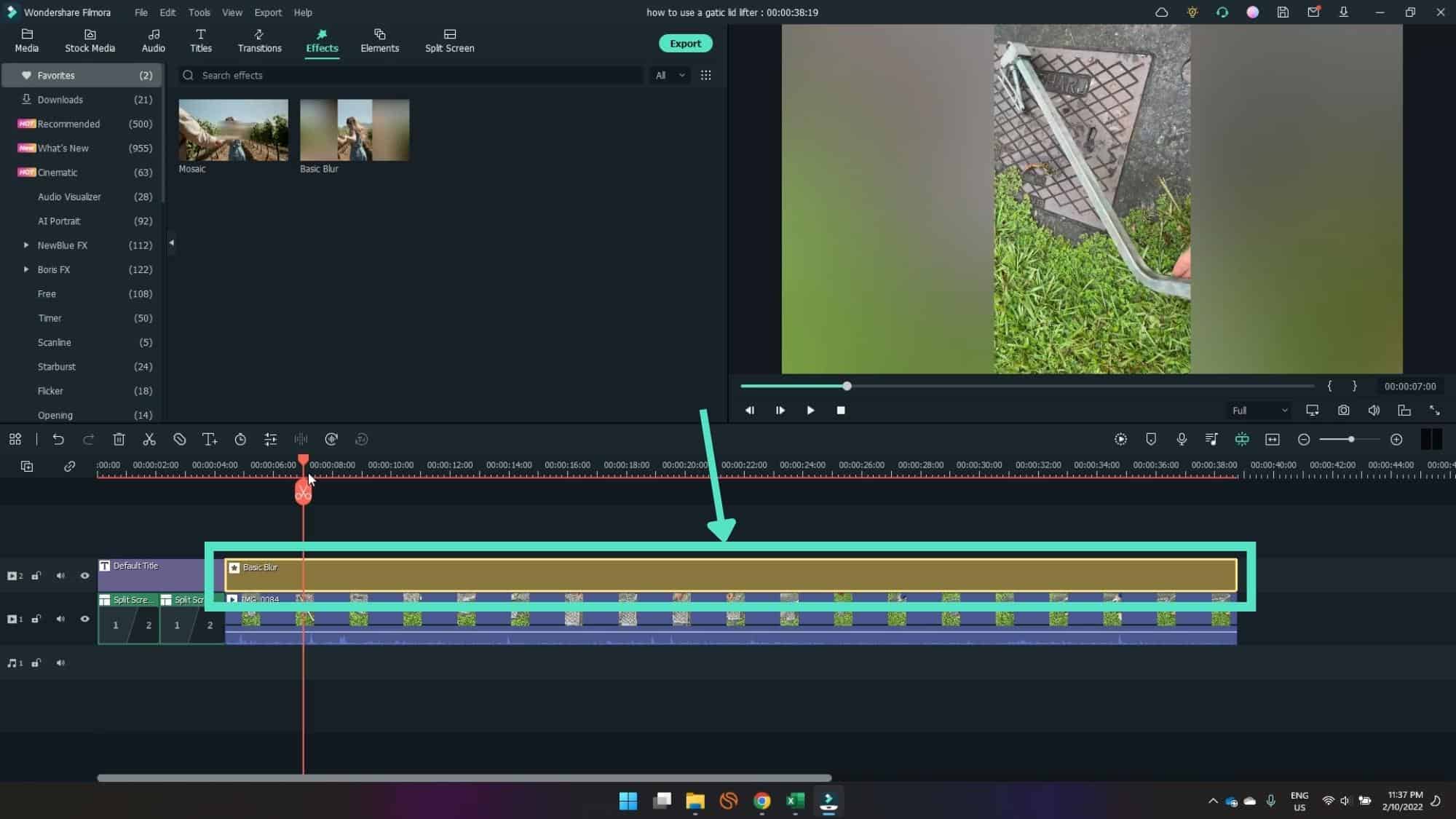Viewport: 1456px width, 819px height.
Task: Click the redo icon in timeline toolbar
Action: click(x=89, y=439)
